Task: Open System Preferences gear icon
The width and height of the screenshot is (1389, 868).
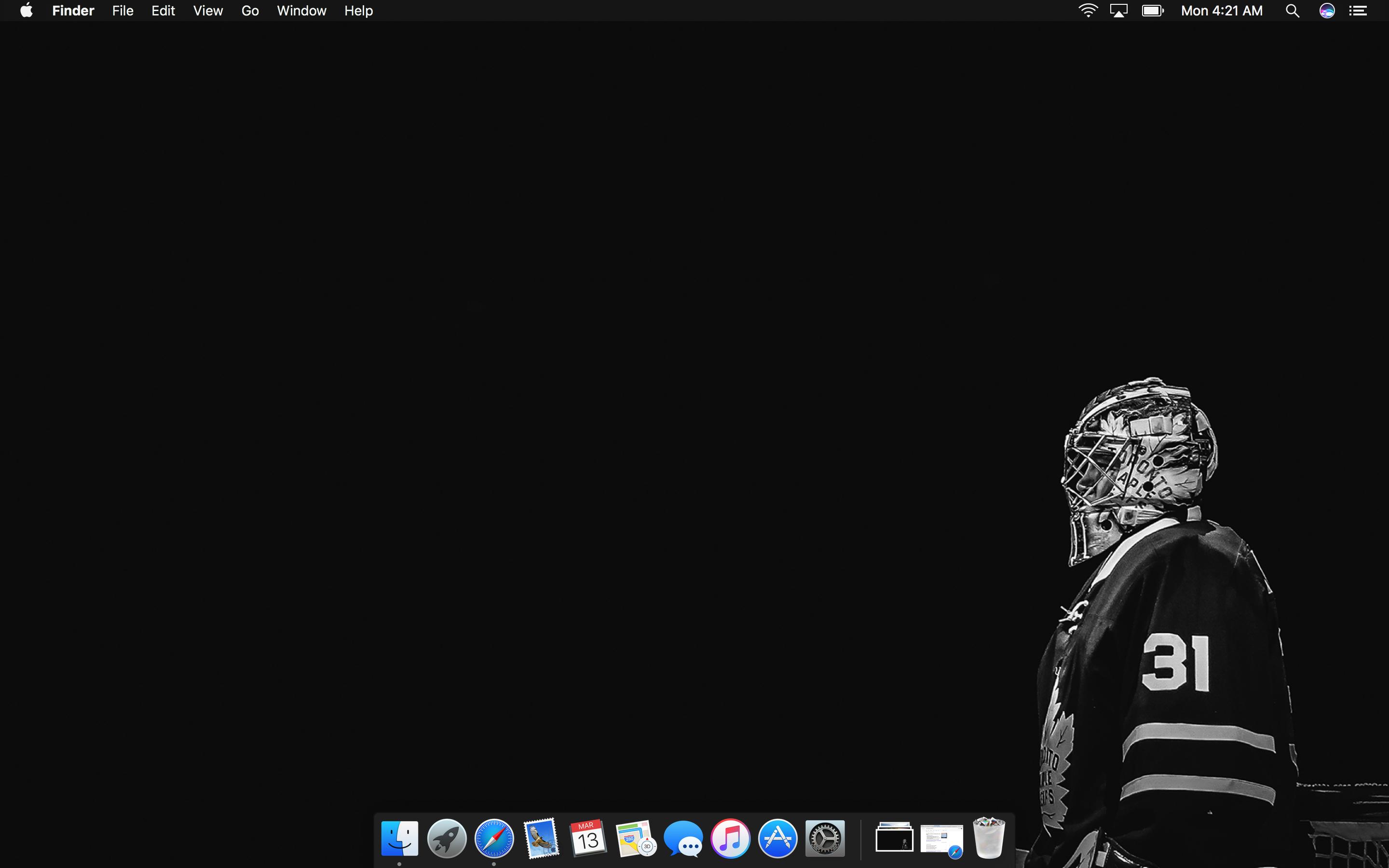Action: [x=825, y=839]
